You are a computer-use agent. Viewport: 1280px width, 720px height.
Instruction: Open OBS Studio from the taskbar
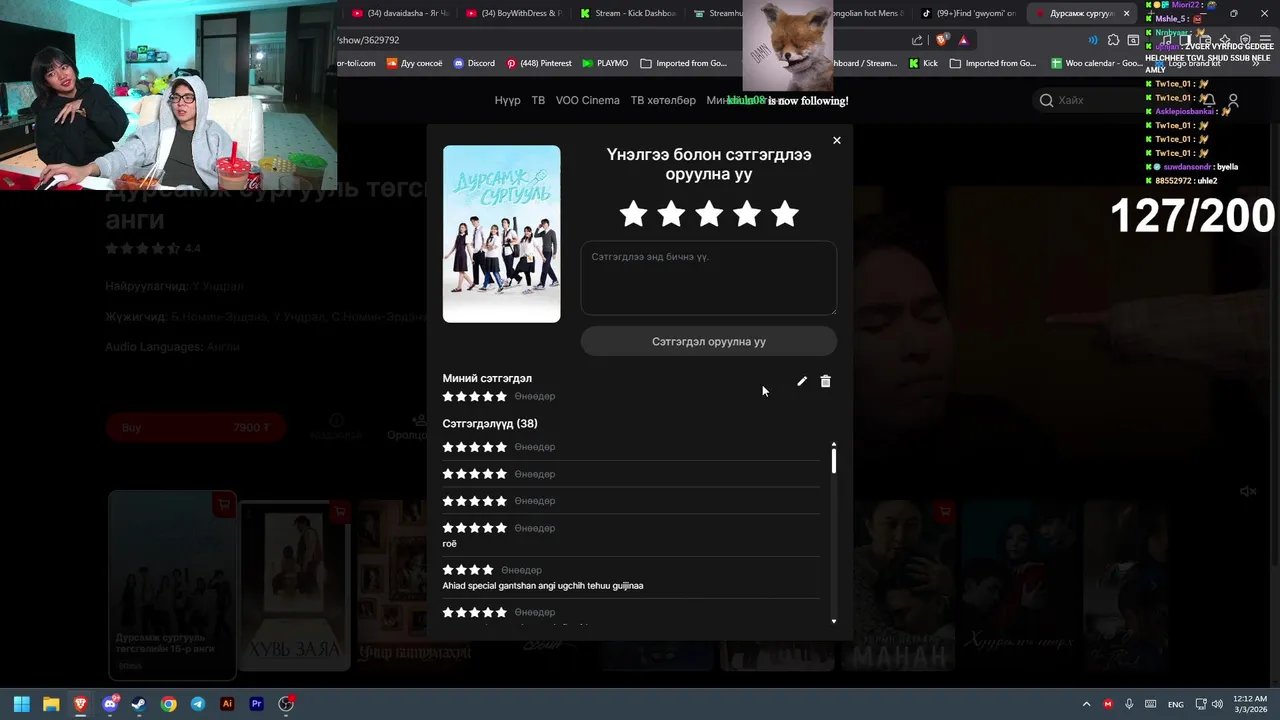pos(286,704)
